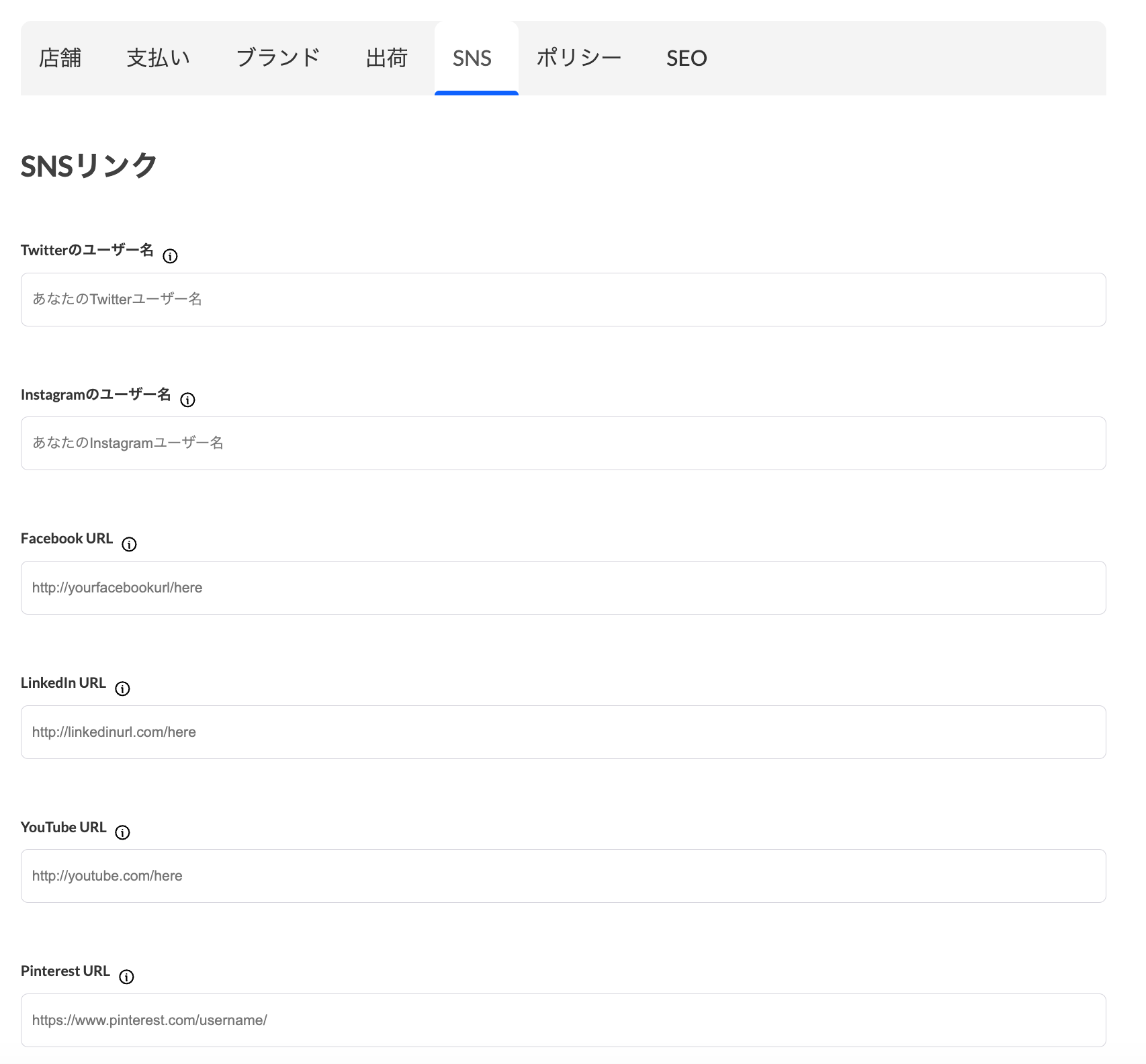Click the Facebook URL text box
The height and width of the screenshot is (1064, 1146).
click(563, 588)
